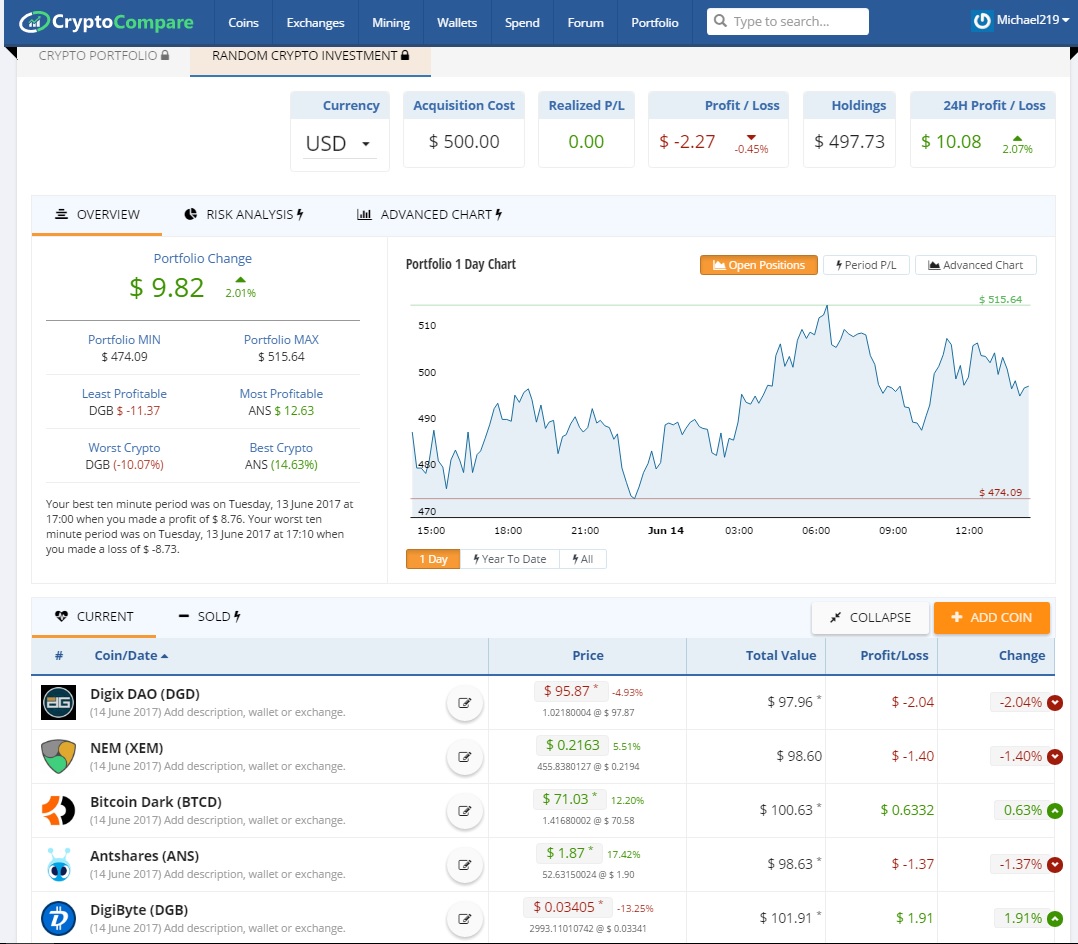Open the Wallets menu
Screen dimensions: 1078x944
coord(456,23)
